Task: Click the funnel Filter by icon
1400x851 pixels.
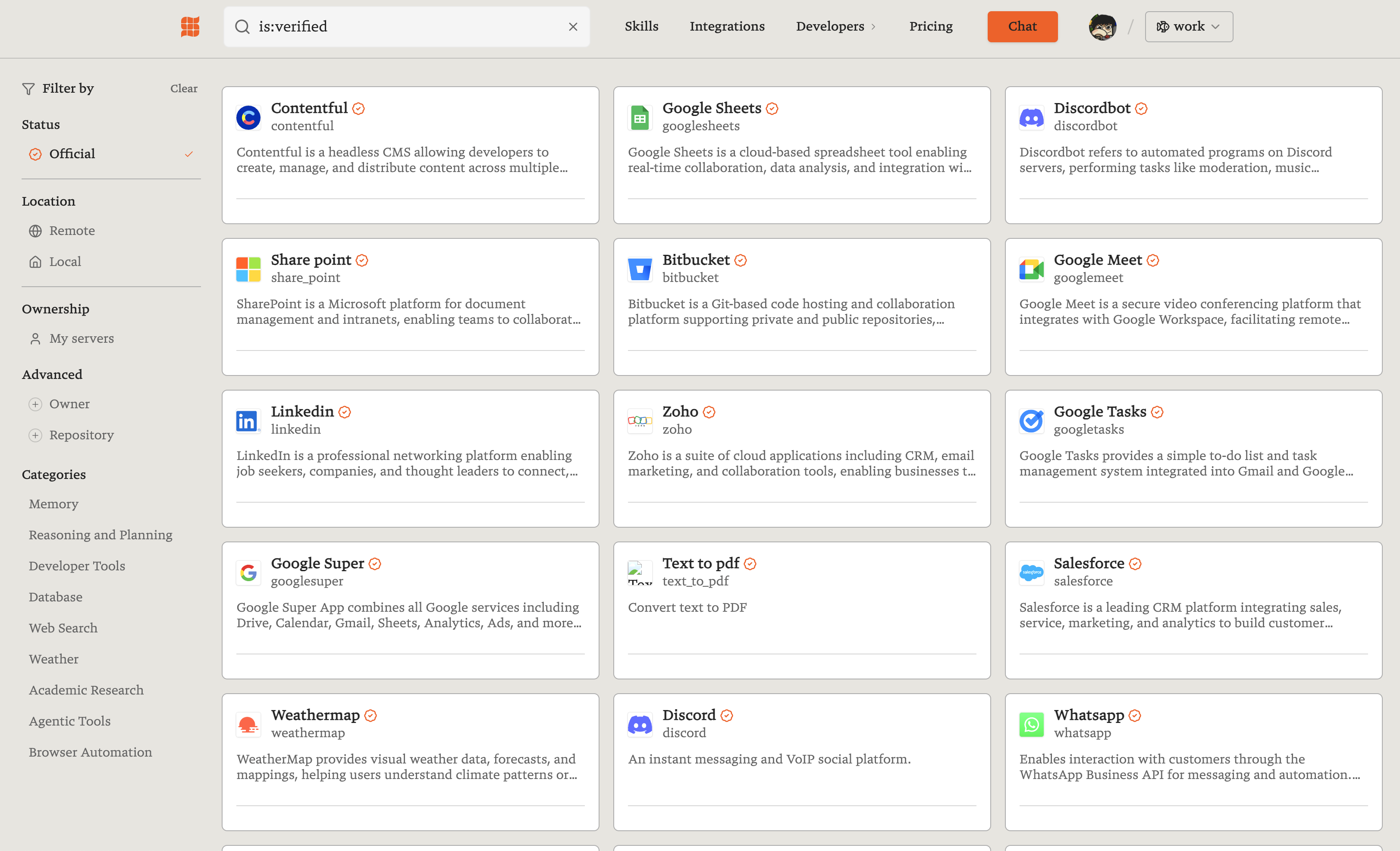Action: (28, 89)
